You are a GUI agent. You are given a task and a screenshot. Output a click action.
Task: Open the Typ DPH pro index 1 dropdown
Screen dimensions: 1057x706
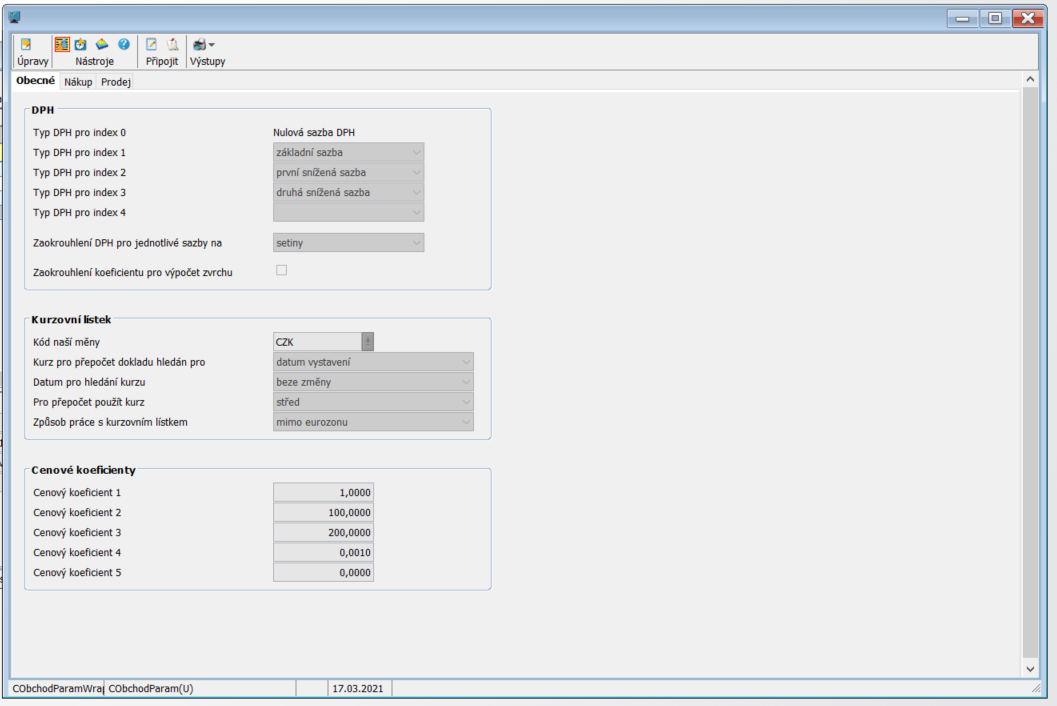(x=348, y=152)
